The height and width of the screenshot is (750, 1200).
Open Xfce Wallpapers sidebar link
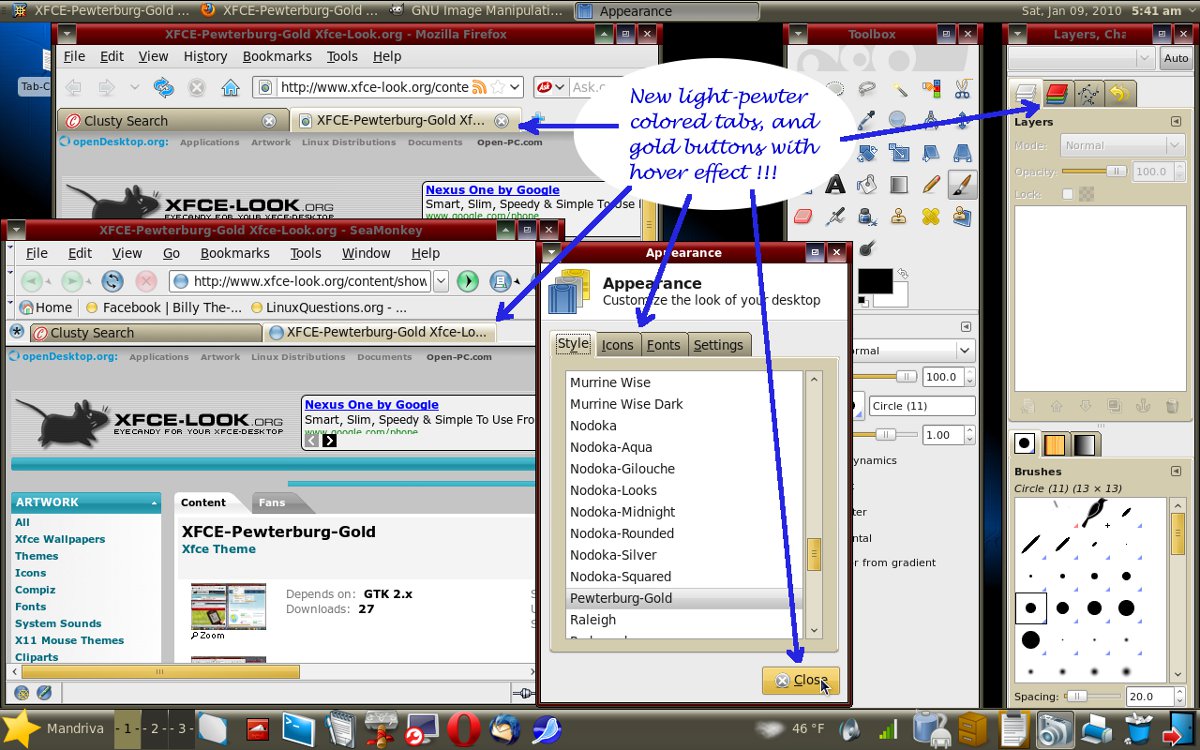(x=60, y=539)
